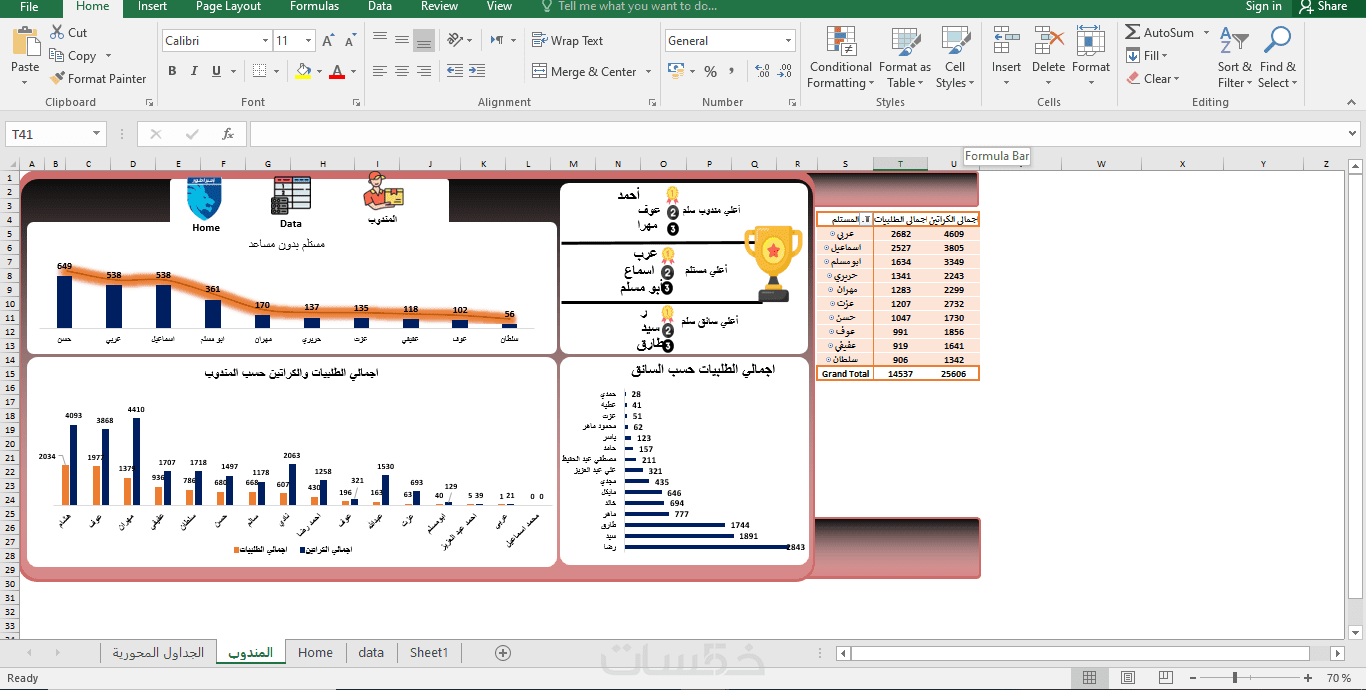
Task: Click the Share button
Action: click(1324, 6)
